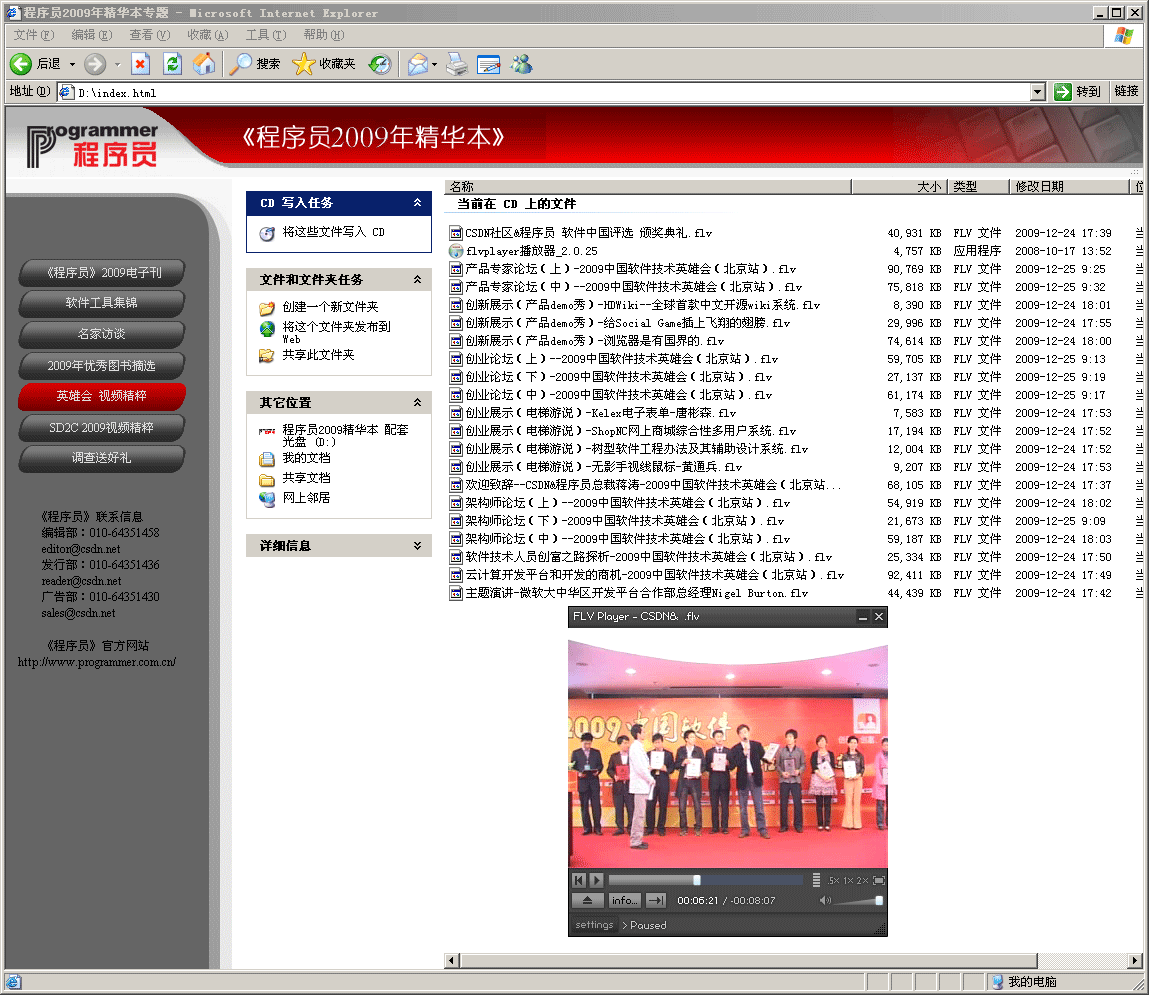Expand the 详细信息 panel

coord(417,546)
